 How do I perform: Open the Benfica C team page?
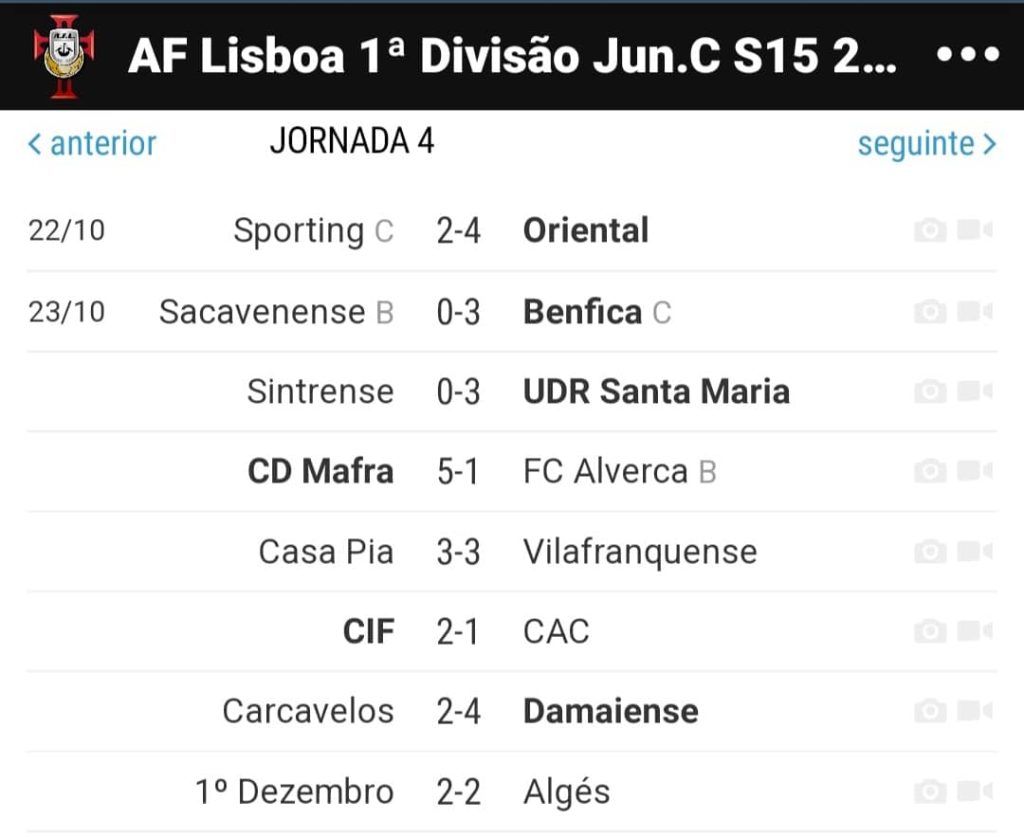coord(597,312)
